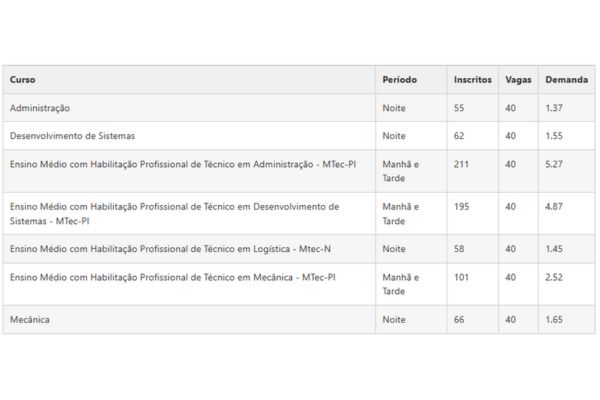Select the Mecânica course in last row

tap(30, 320)
